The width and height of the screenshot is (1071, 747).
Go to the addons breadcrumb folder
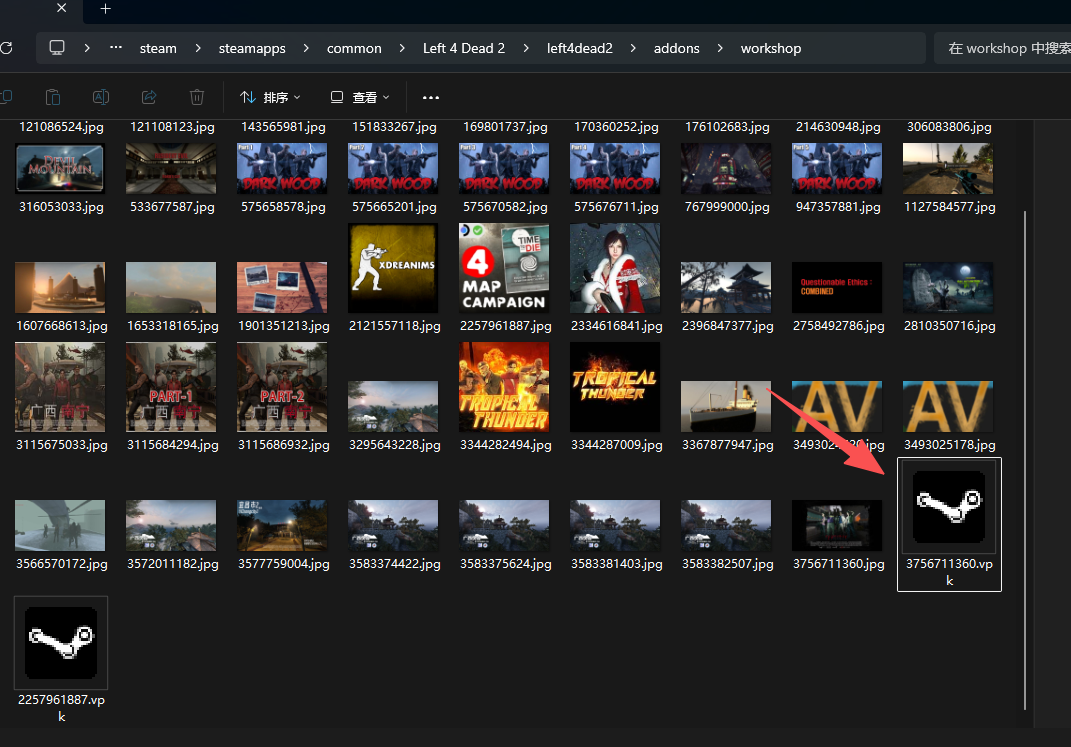pos(676,48)
